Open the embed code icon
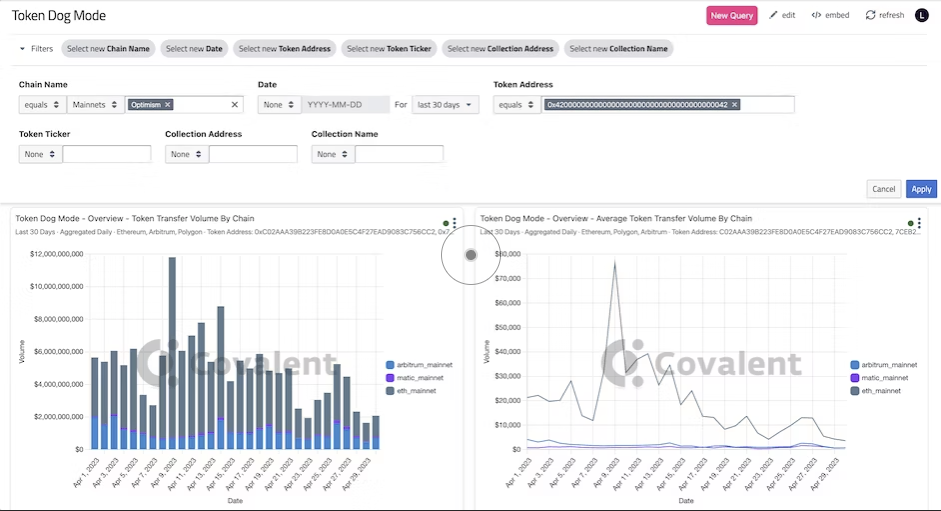Screen dimensions: 941x511 (816, 15)
